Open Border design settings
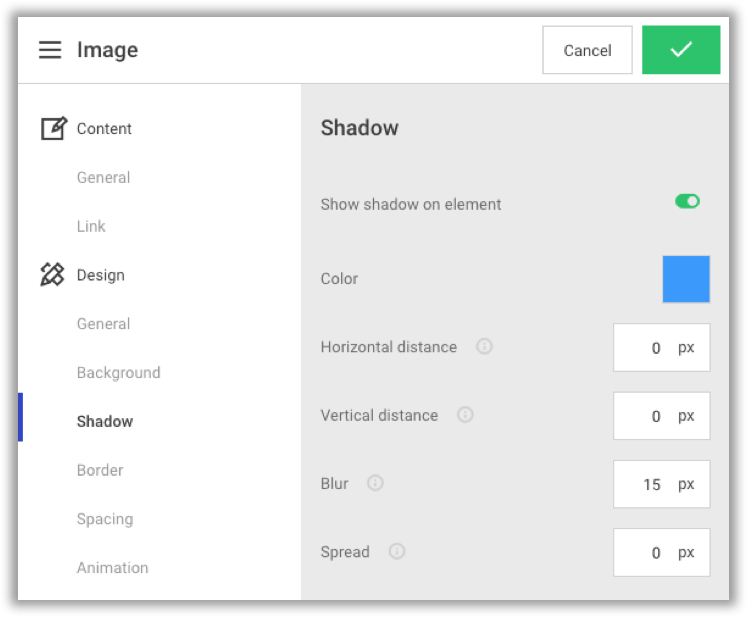This screenshot has width=747, height=617. point(100,470)
